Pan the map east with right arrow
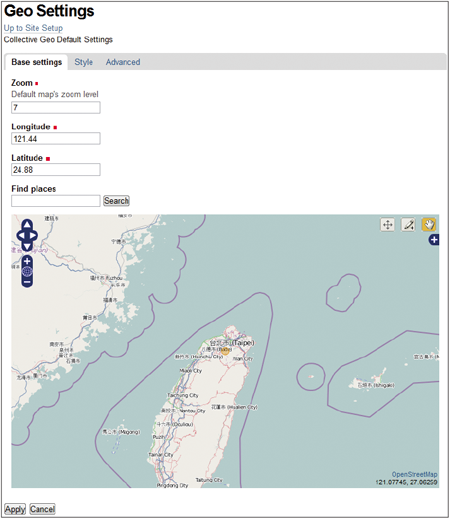Image resolution: width=450 pixels, height=519 pixels. pyautogui.click(x=33, y=236)
